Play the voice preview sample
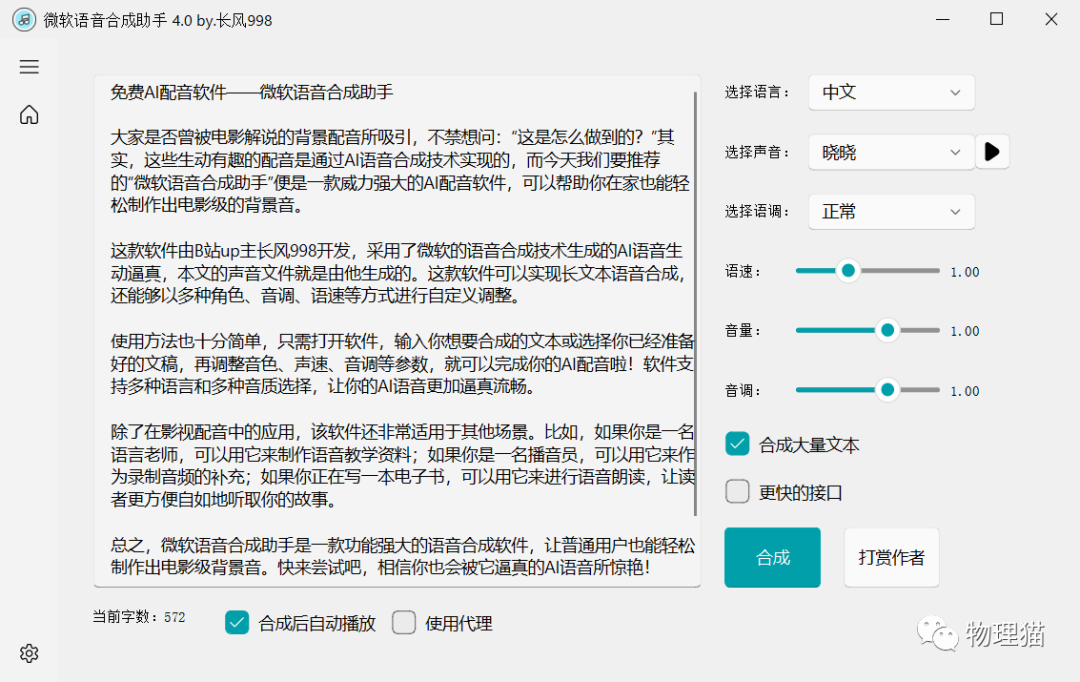Screen dimensions: 1080x682 point(993,152)
